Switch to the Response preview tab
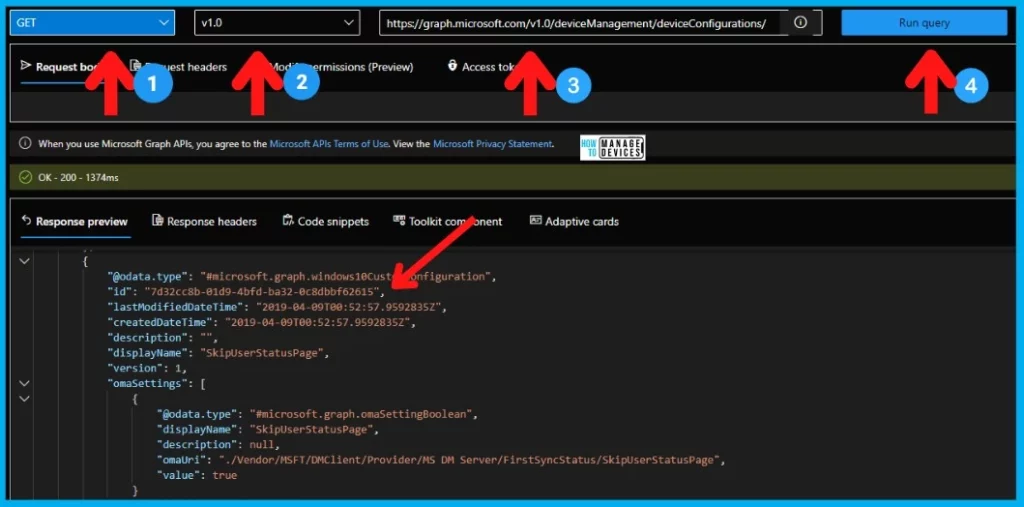 [x=75, y=221]
